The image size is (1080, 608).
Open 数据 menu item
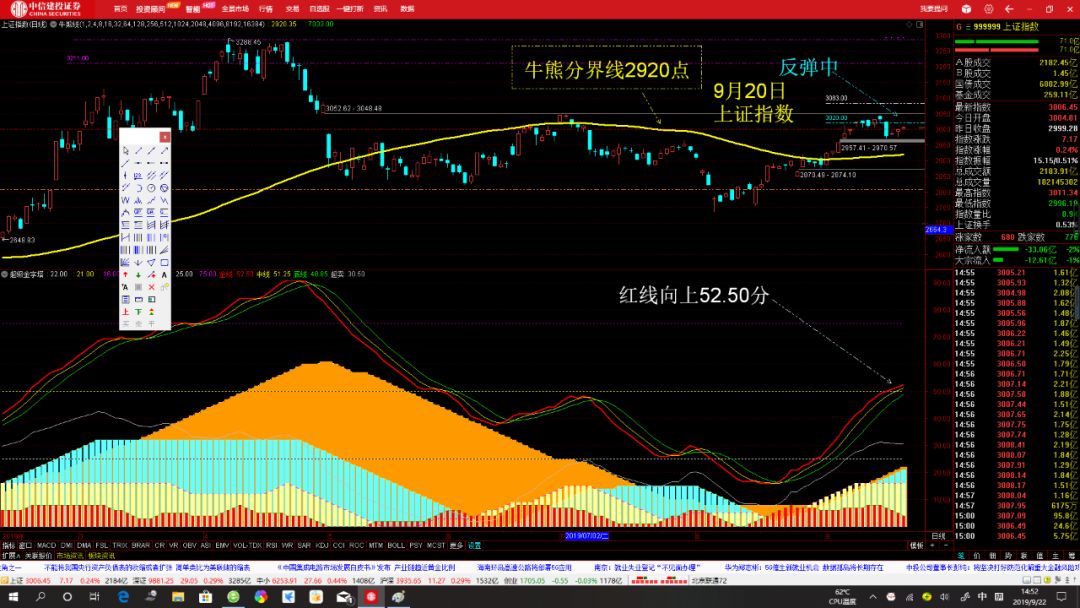pos(407,9)
